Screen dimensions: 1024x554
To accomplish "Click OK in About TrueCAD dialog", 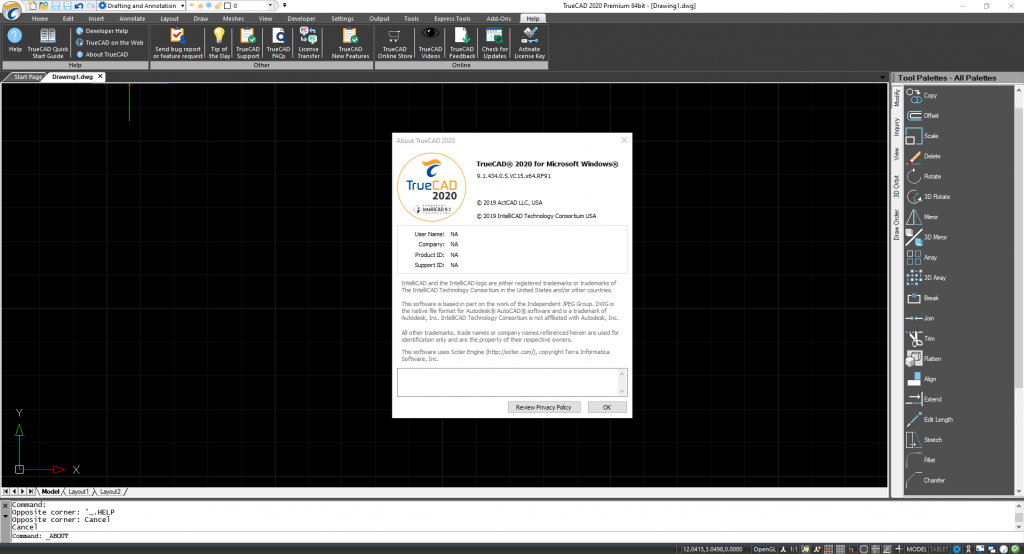I will [x=607, y=407].
